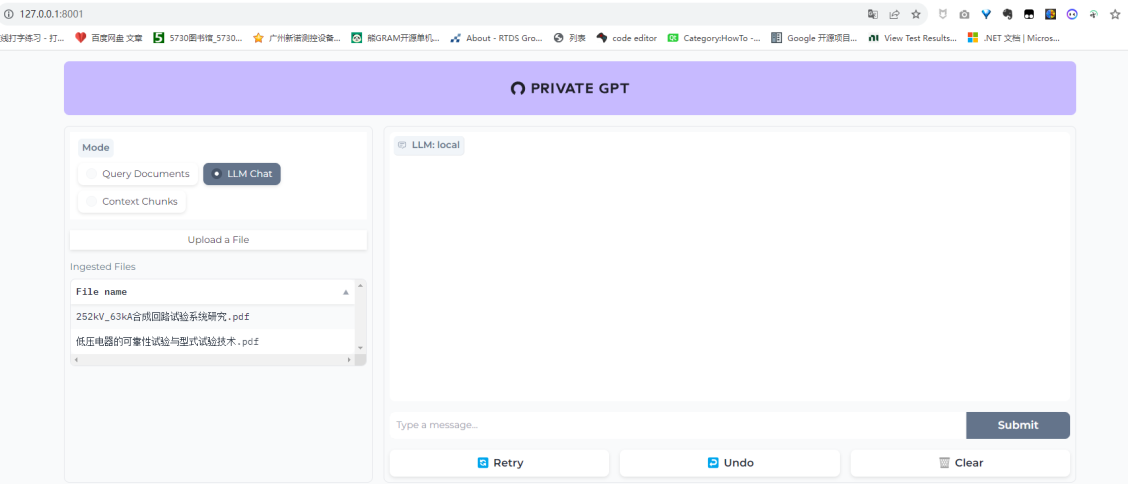Click the Type a message input field
Viewport: 1128px width, 484px height.
click(x=677, y=425)
